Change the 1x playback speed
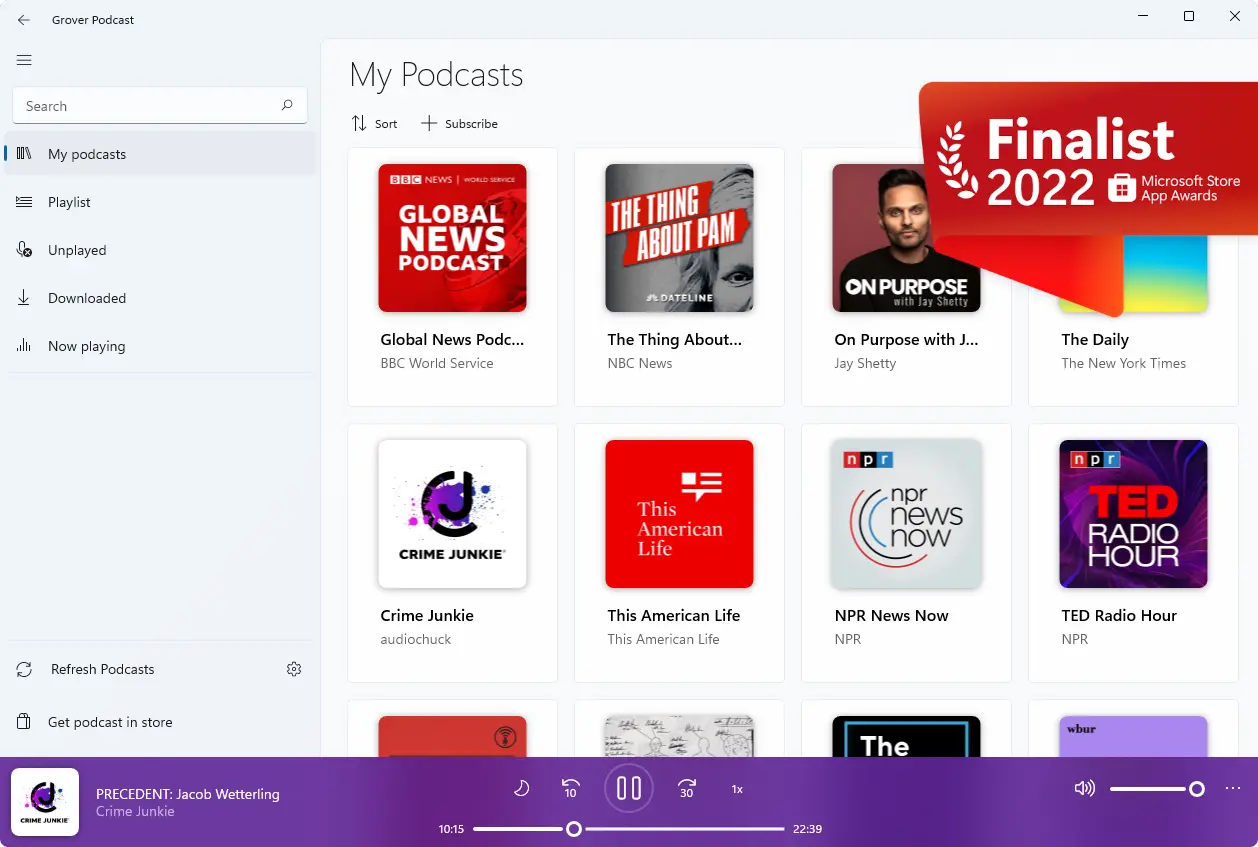 737,789
